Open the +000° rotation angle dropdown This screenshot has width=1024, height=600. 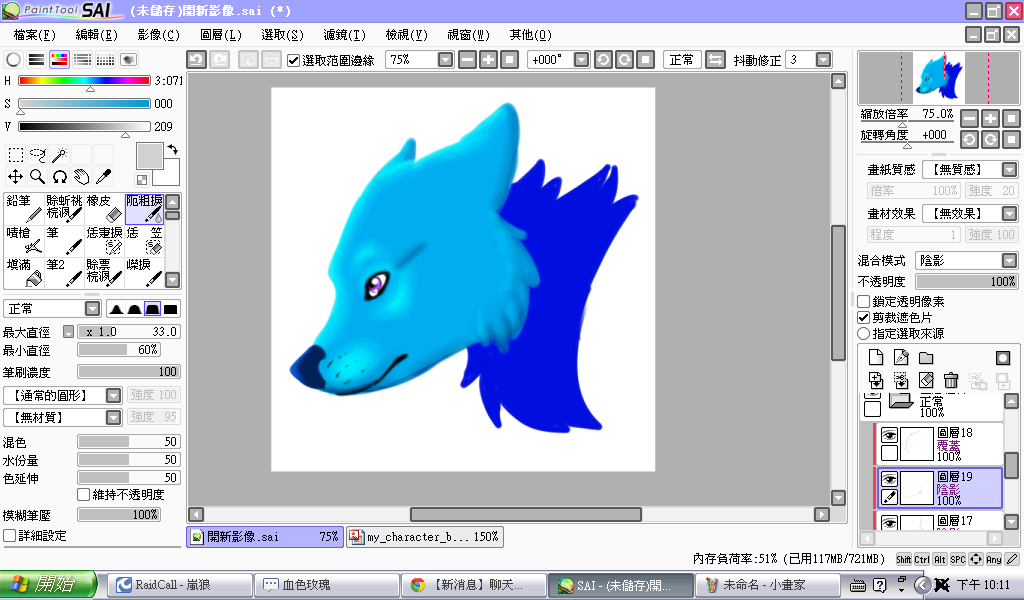click(x=581, y=59)
